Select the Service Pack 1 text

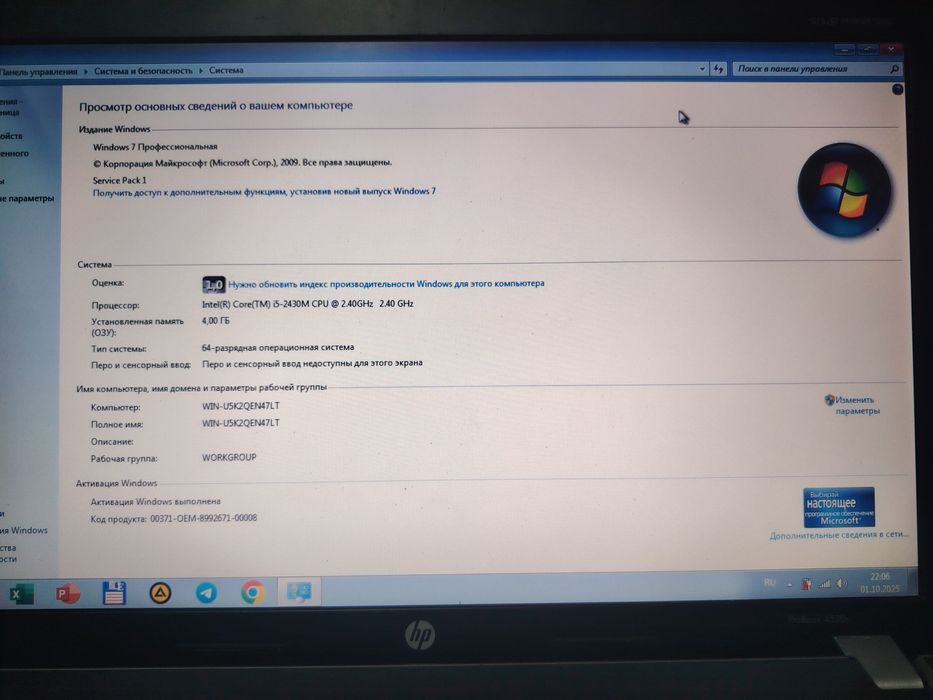[x=119, y=180]
